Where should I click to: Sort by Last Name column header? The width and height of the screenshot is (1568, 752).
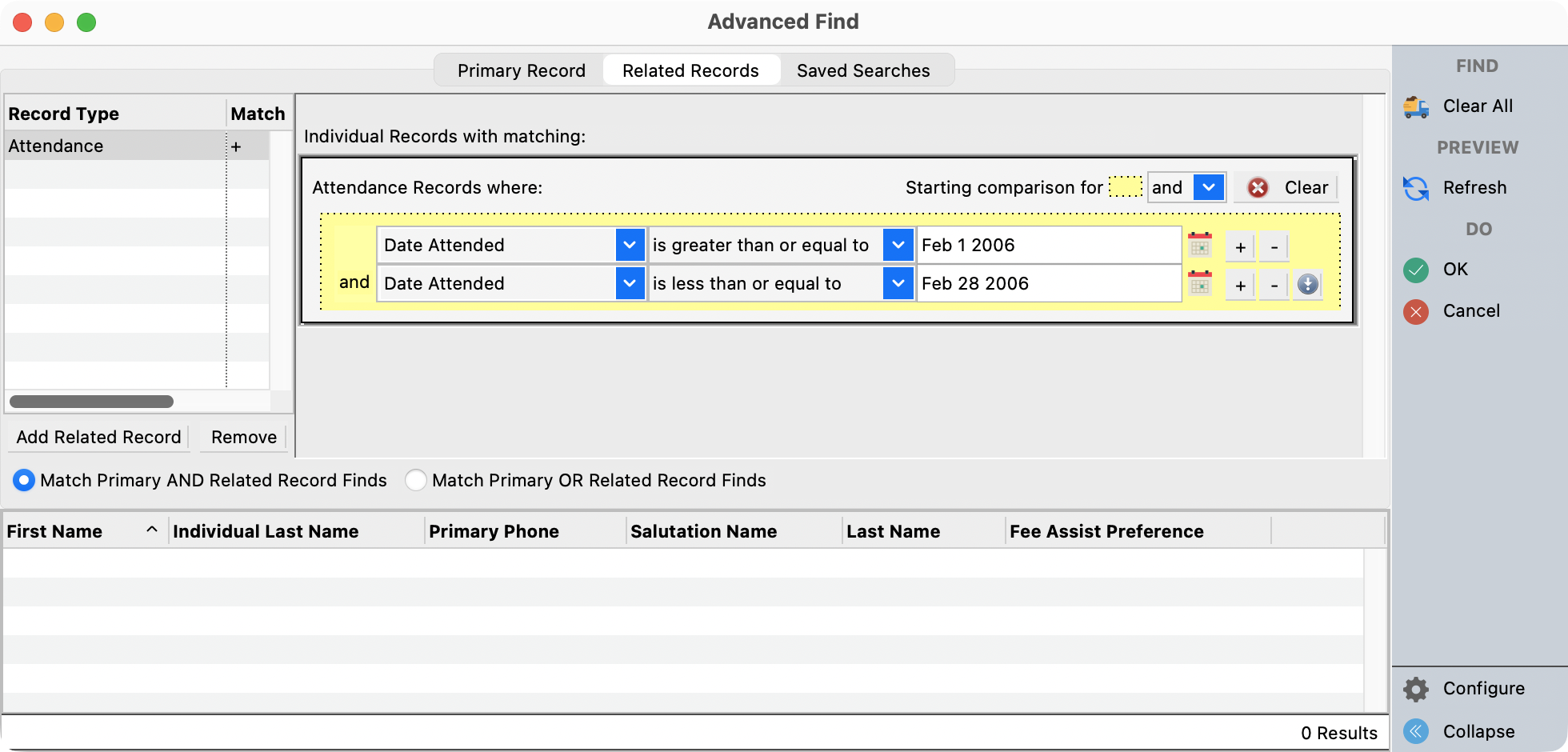[923, 531]
